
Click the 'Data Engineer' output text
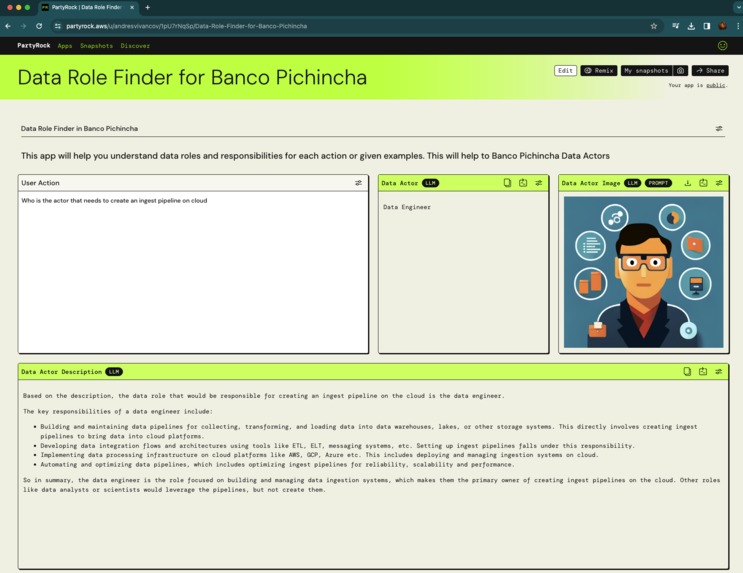click(407, 207)
